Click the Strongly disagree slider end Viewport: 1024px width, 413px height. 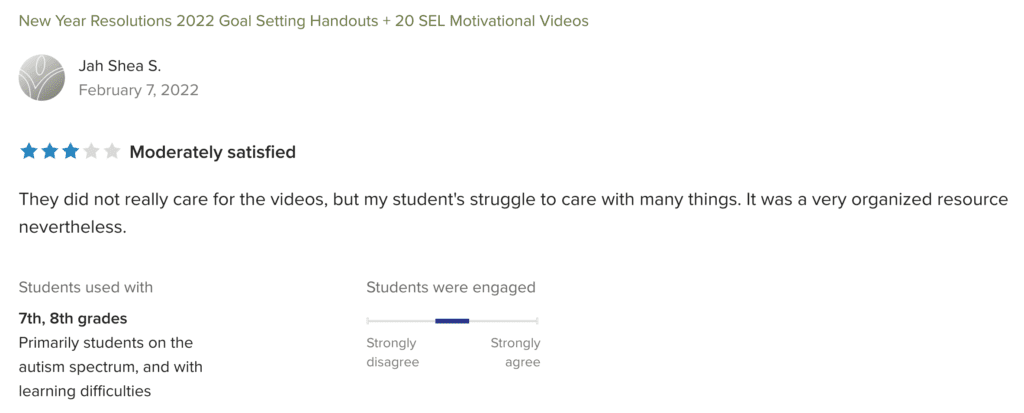tap(369, 321)
